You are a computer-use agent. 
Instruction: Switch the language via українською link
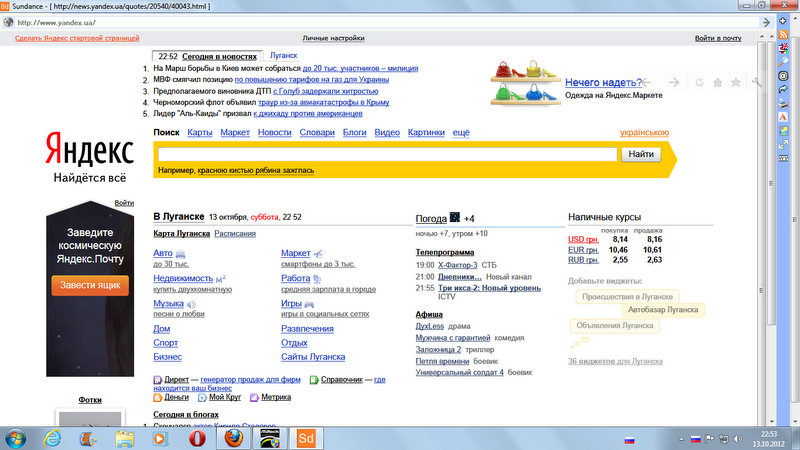644,132
